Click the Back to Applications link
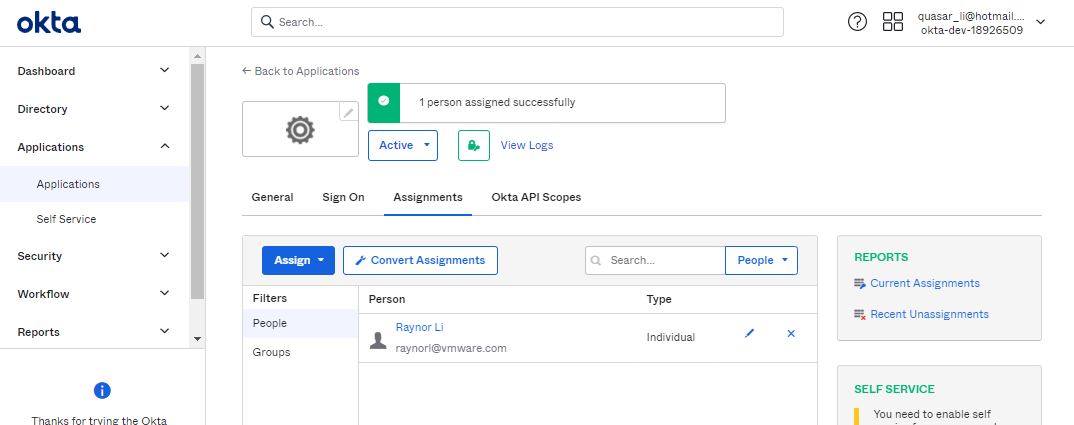Viewport: 1074px width, 425px height. 301,71
